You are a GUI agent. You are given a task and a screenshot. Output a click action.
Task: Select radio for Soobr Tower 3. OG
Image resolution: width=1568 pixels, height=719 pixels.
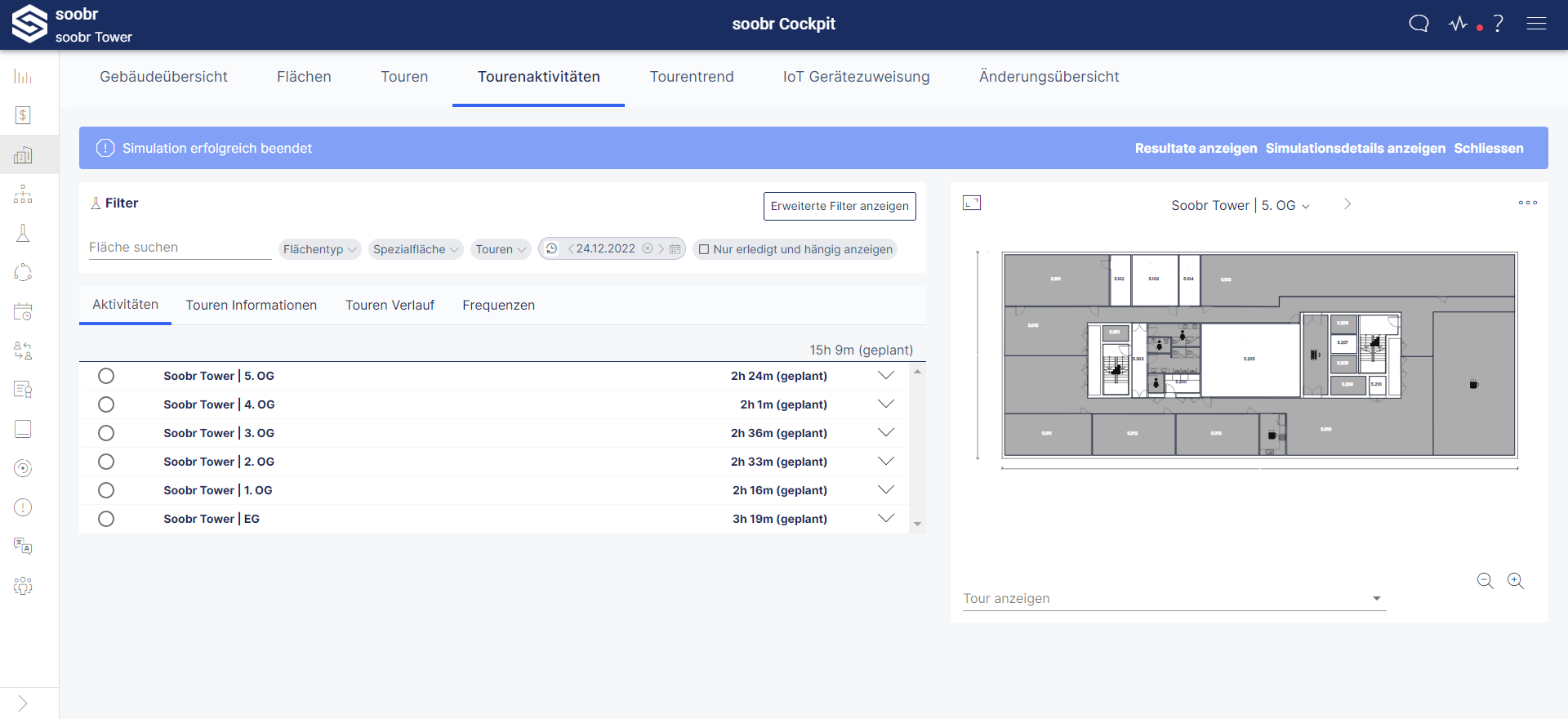(106, 433)
